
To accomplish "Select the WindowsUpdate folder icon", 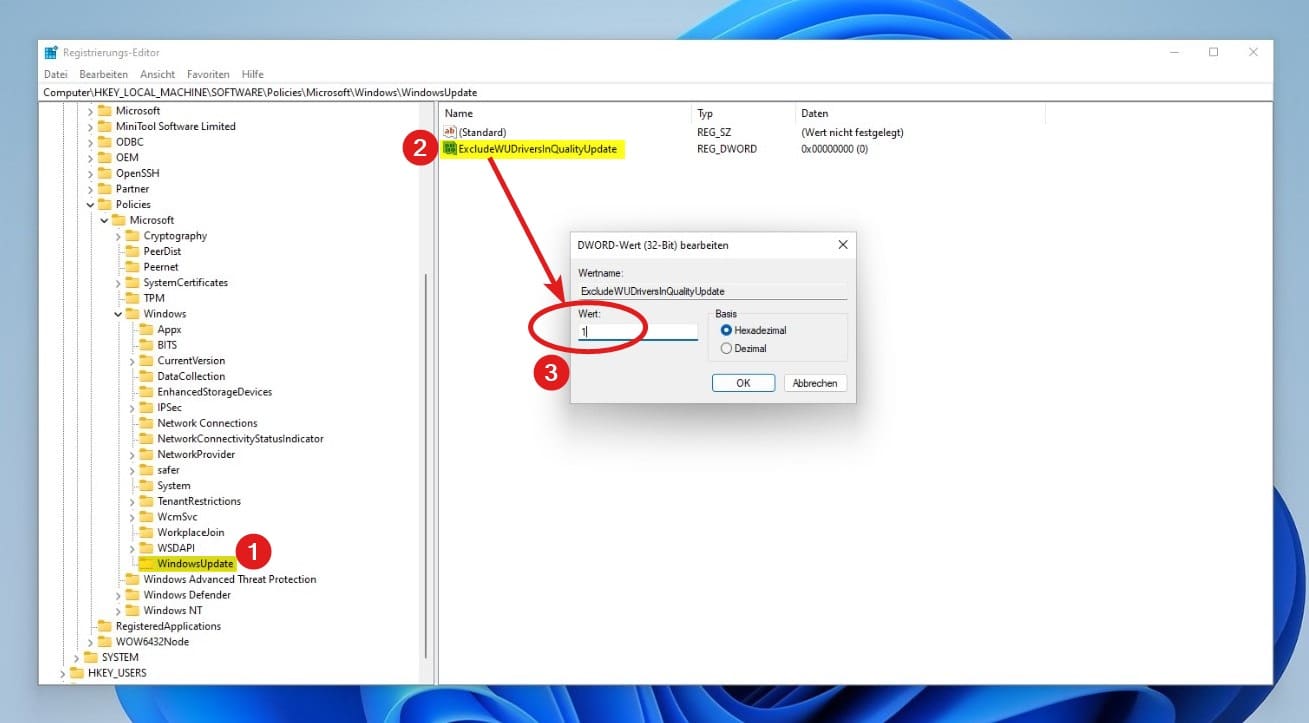I will [x=147, y=564].
